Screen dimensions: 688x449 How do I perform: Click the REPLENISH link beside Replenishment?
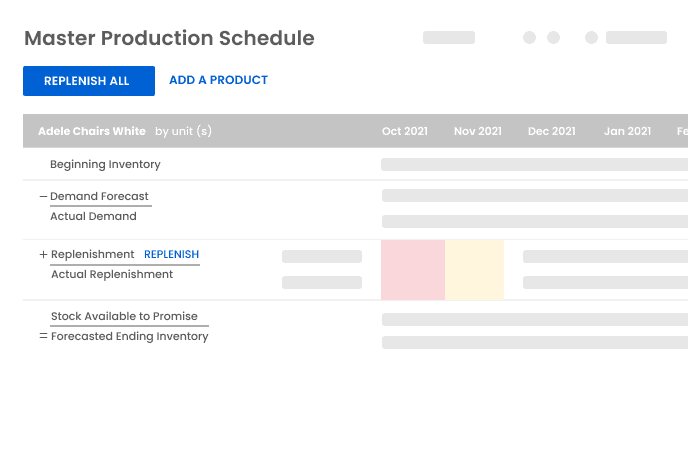171,255
